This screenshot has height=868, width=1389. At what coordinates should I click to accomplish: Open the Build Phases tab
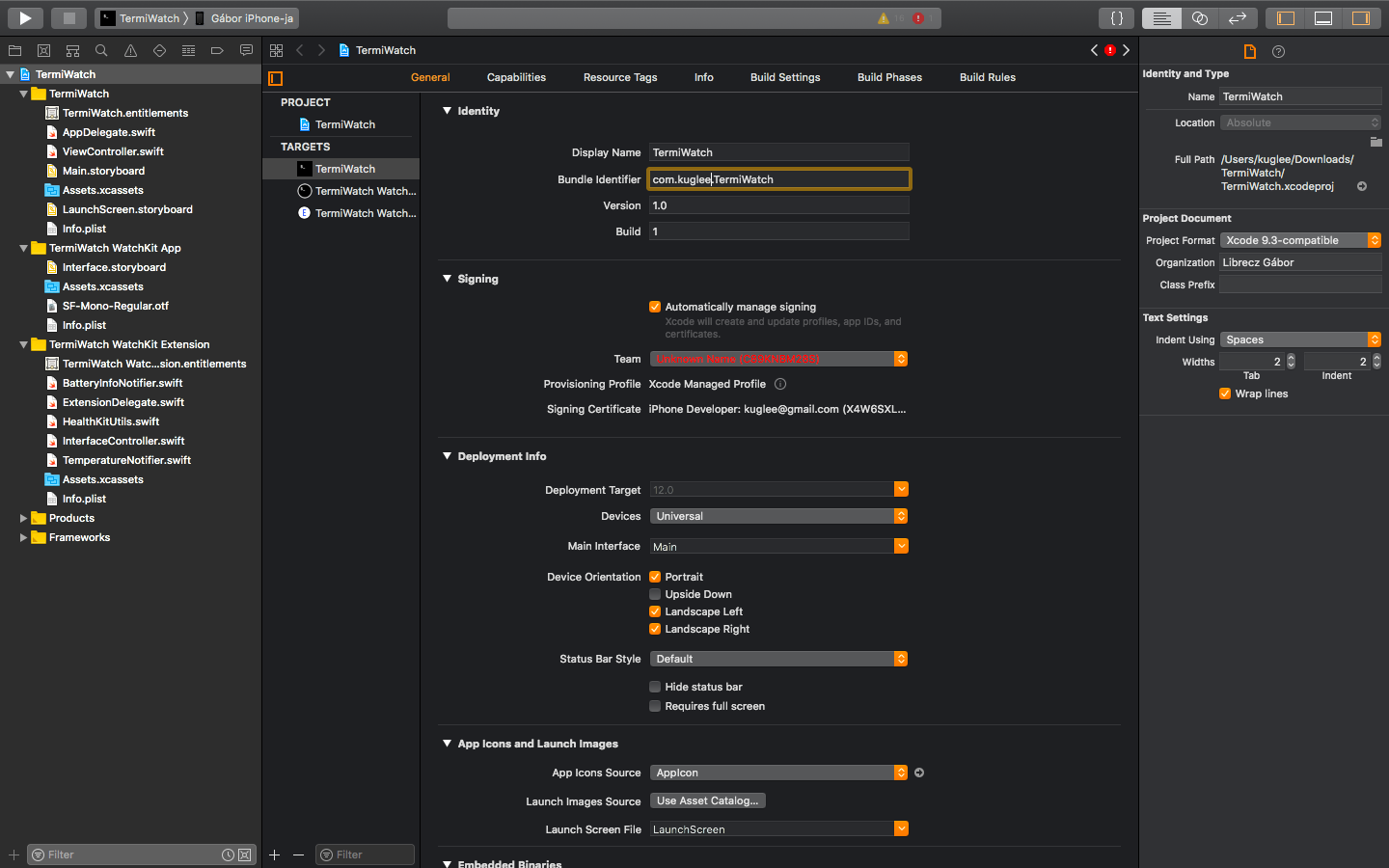tap(889, 77)
